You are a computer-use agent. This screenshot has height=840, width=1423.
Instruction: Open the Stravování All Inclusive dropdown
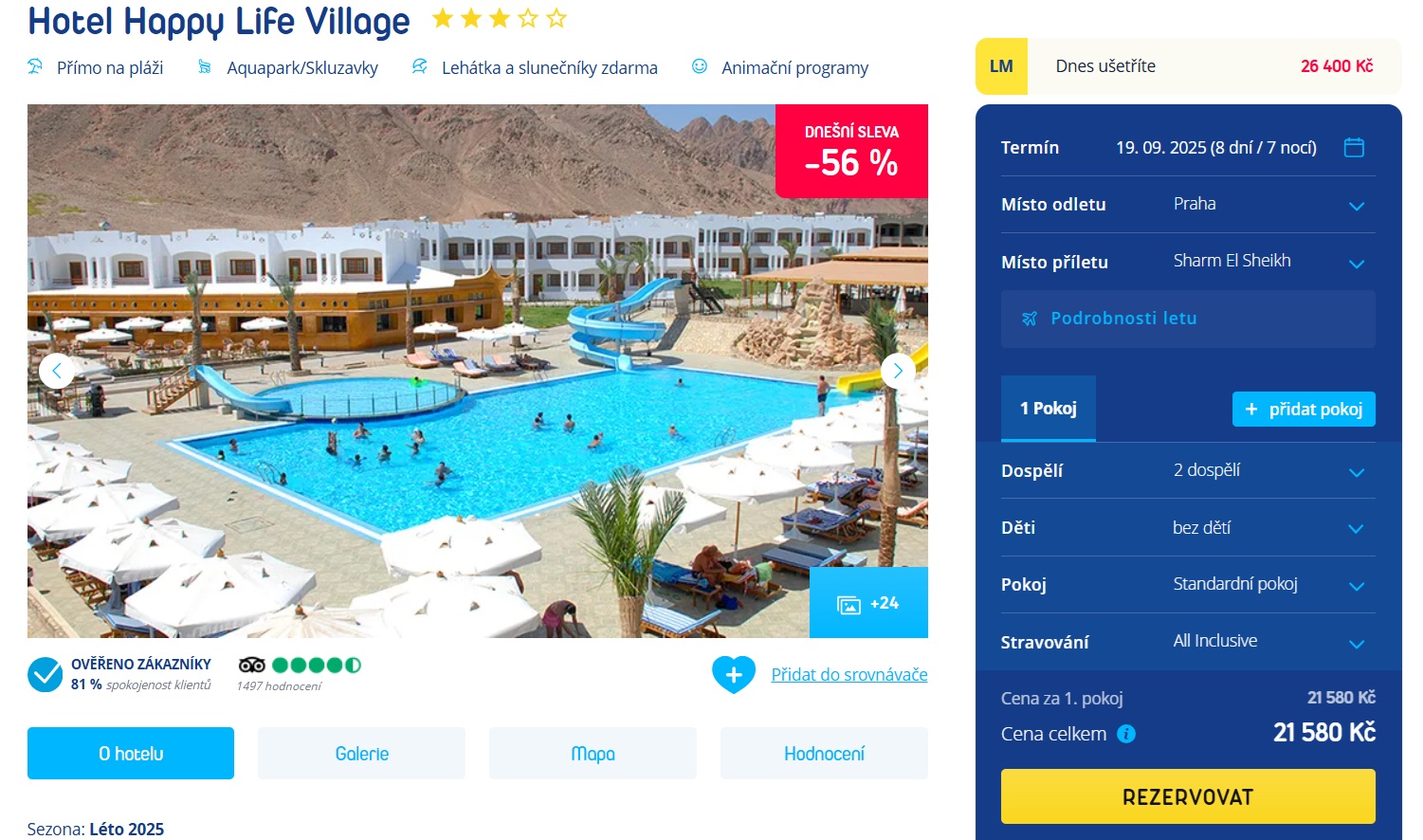point(1188,642)
